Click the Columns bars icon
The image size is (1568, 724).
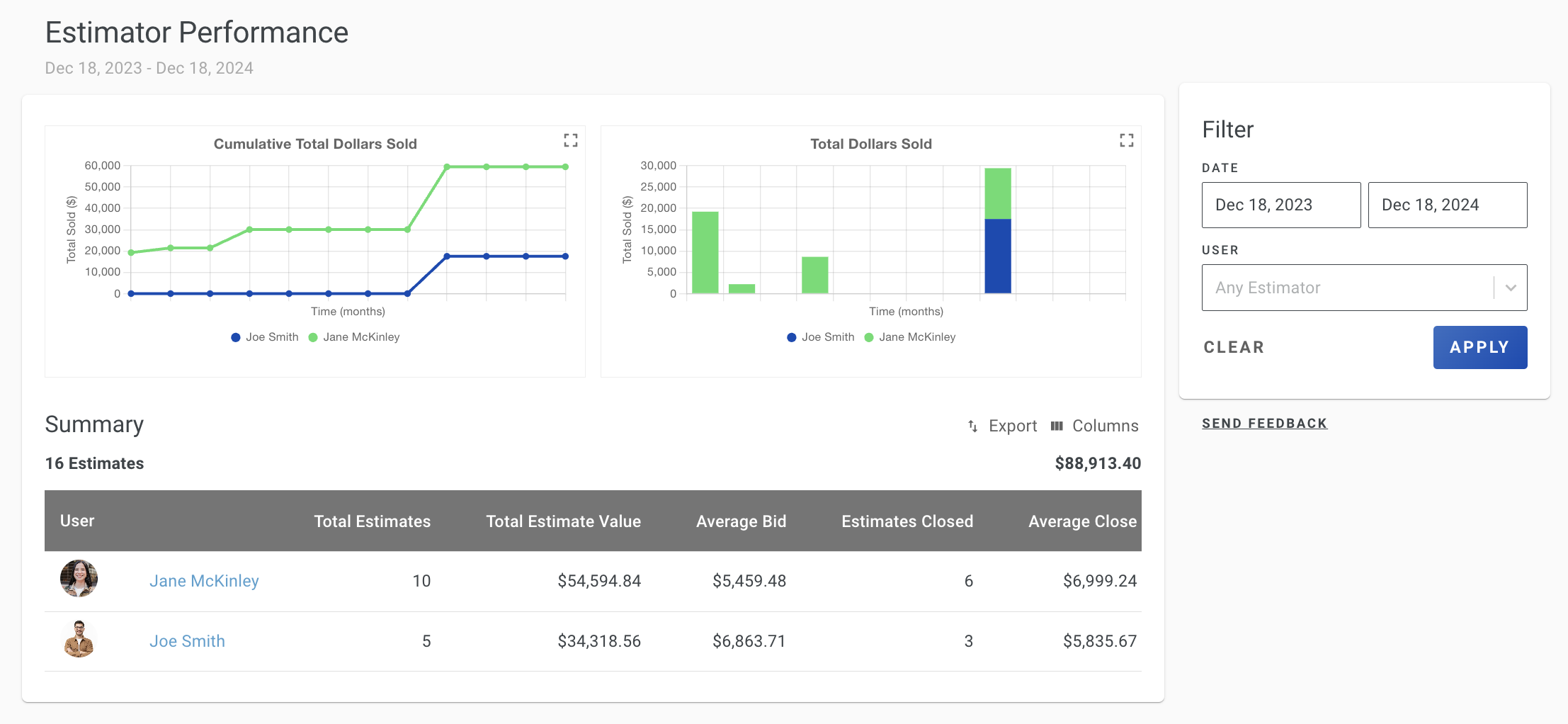[1057, 426]
